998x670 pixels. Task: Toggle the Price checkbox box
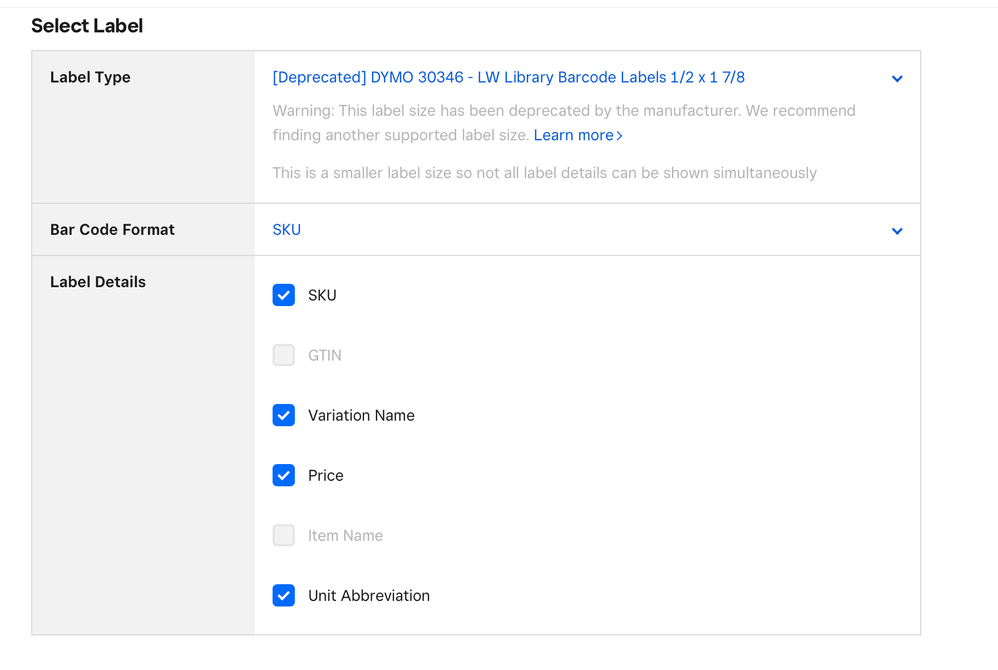284,475
